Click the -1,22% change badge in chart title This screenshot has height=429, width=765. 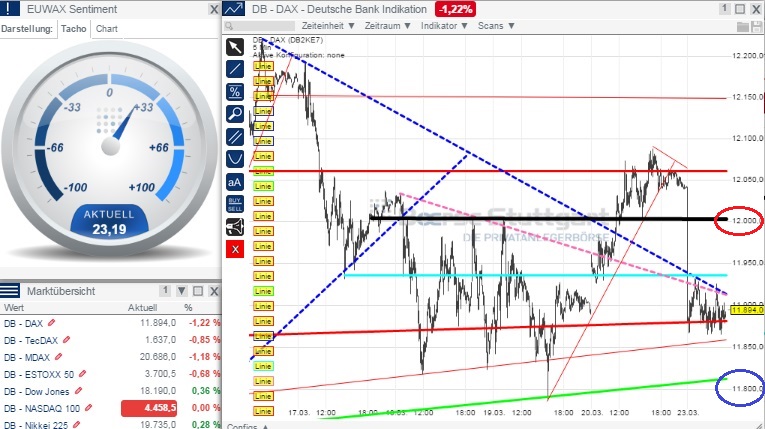[x=455, y=9]
